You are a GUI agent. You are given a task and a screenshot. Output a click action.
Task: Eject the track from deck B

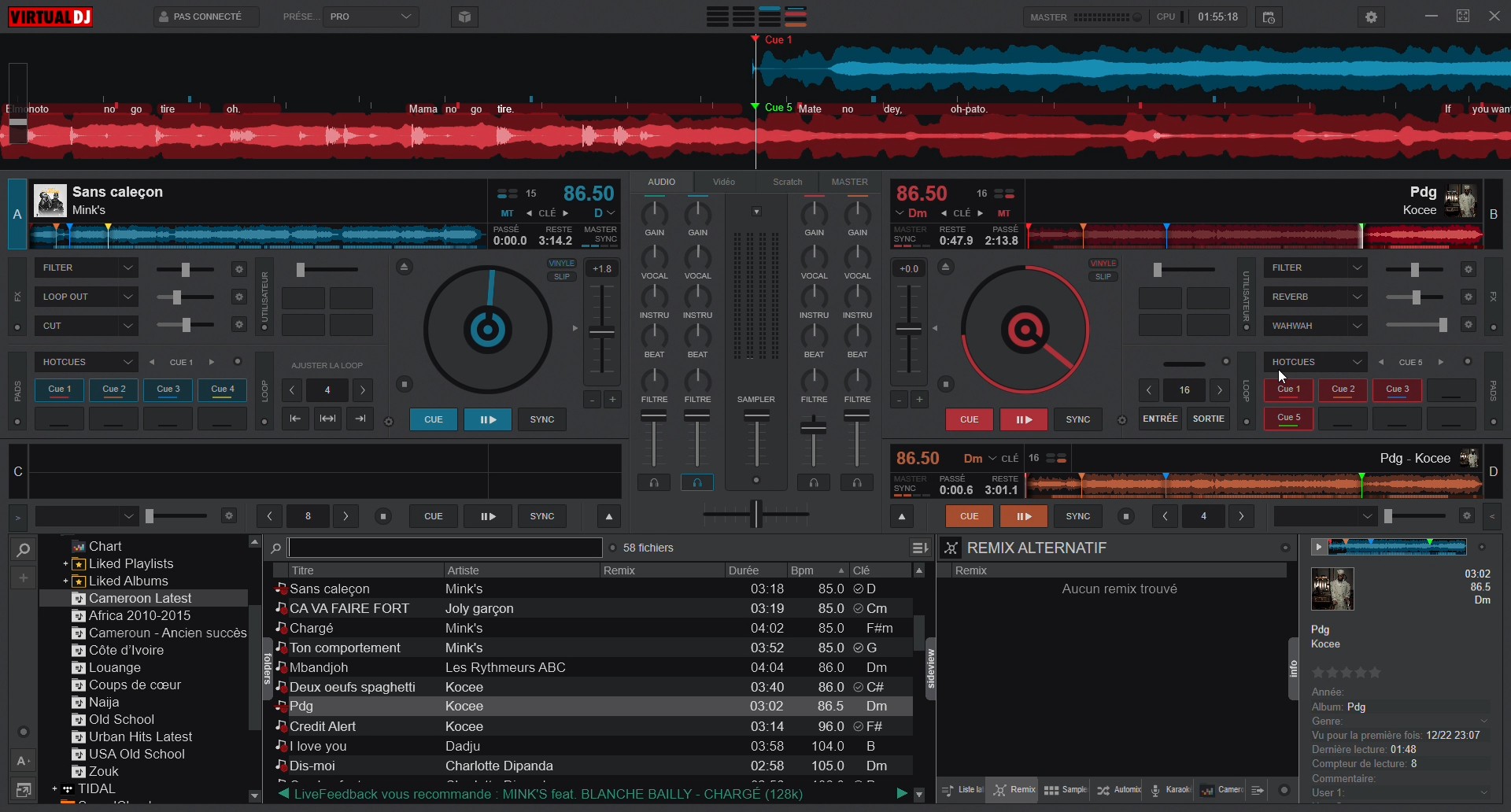[x=946, y=268]
